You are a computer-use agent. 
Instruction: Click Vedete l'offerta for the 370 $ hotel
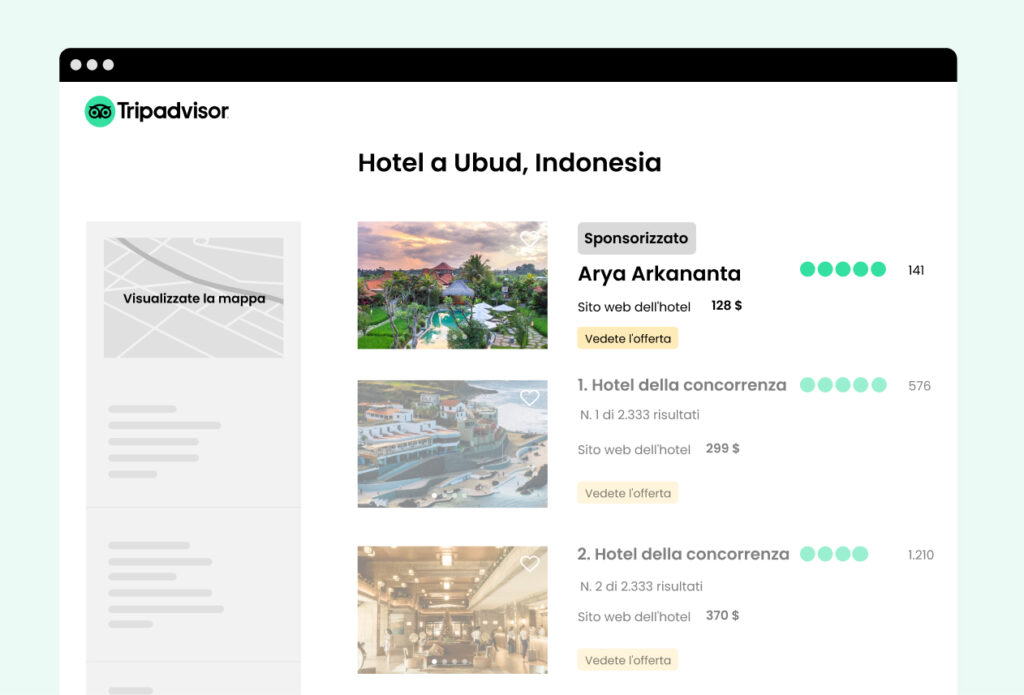click(628, 660)
